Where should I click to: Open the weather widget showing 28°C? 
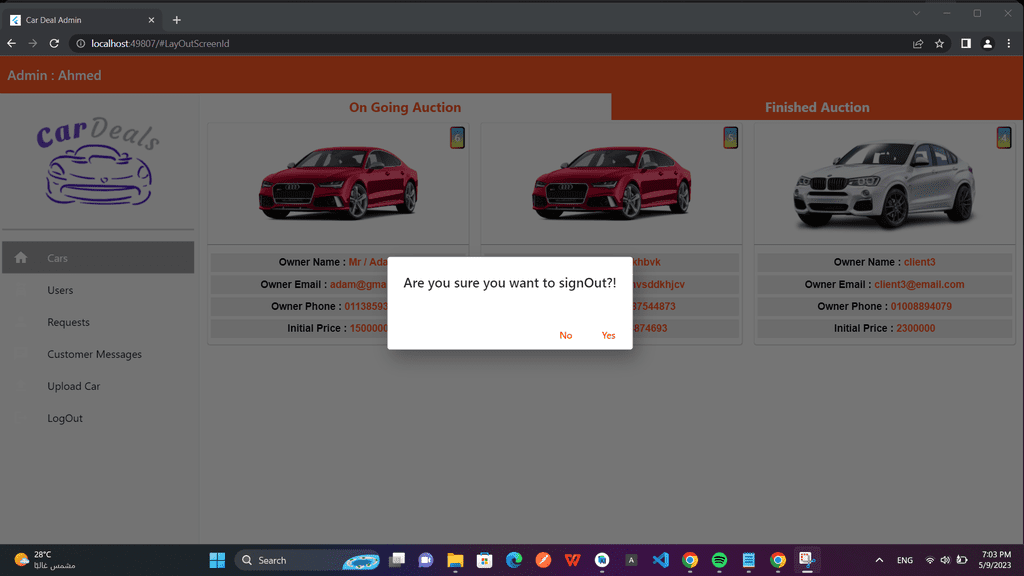pyautogui.click(x=44, y=560)
